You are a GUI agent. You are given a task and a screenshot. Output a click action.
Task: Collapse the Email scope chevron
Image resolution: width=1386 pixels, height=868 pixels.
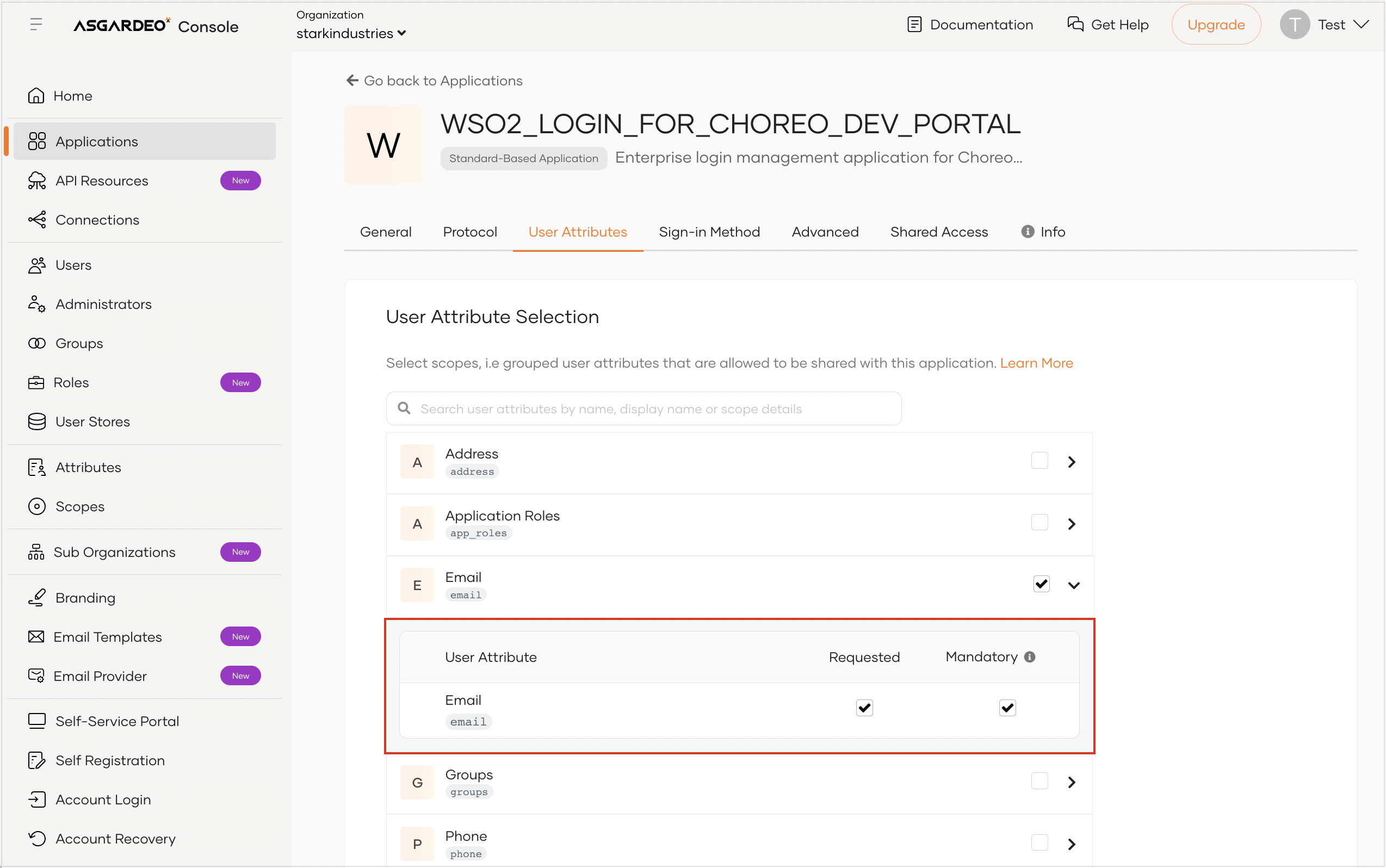coord(1074,585)
